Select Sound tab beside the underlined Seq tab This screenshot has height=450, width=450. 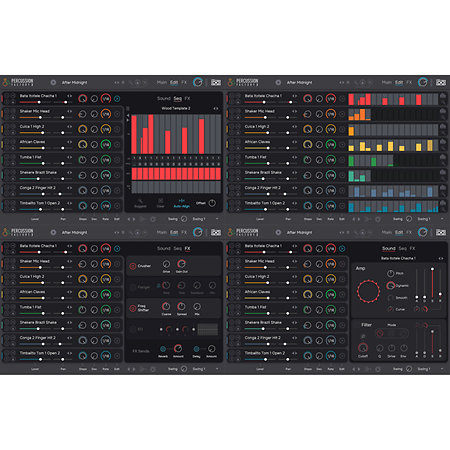(164, 98)
